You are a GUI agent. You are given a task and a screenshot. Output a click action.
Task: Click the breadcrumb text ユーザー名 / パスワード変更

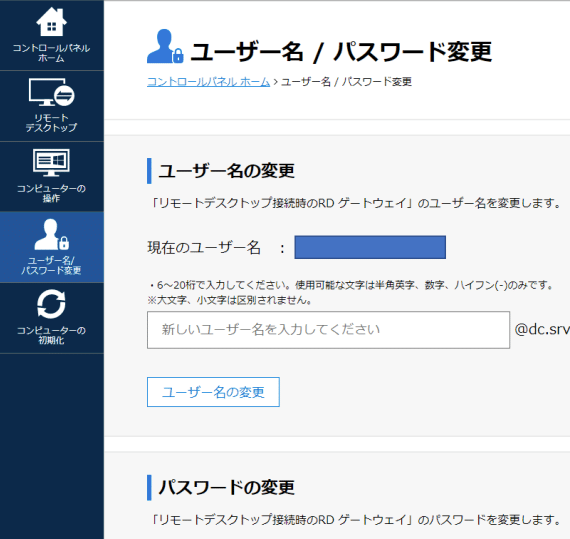[346, 82]
